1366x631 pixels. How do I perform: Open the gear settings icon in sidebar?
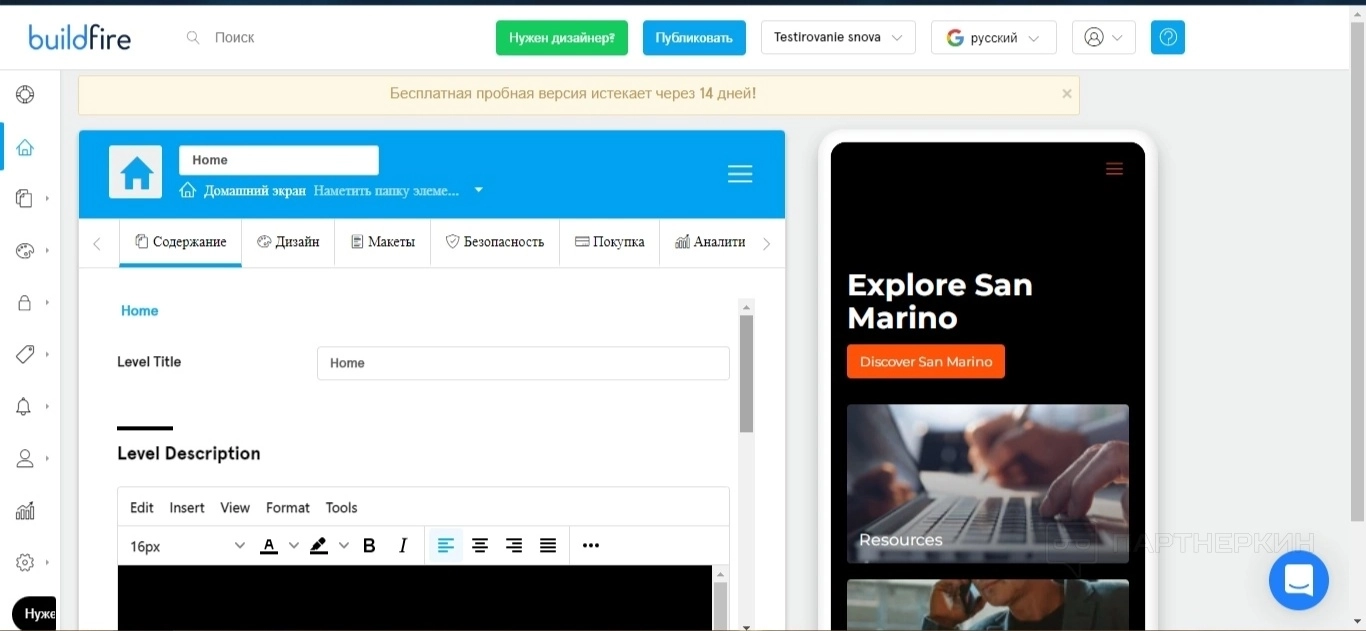(x=25, y=562)
